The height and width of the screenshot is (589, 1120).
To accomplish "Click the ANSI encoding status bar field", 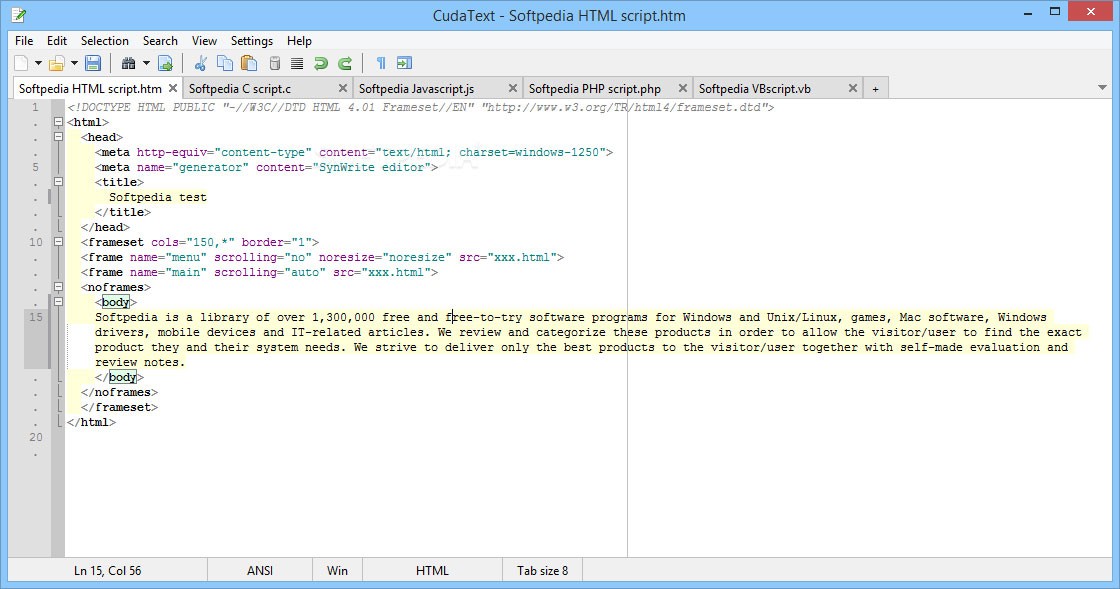I will pyautogui.click(x=260, y=571).
